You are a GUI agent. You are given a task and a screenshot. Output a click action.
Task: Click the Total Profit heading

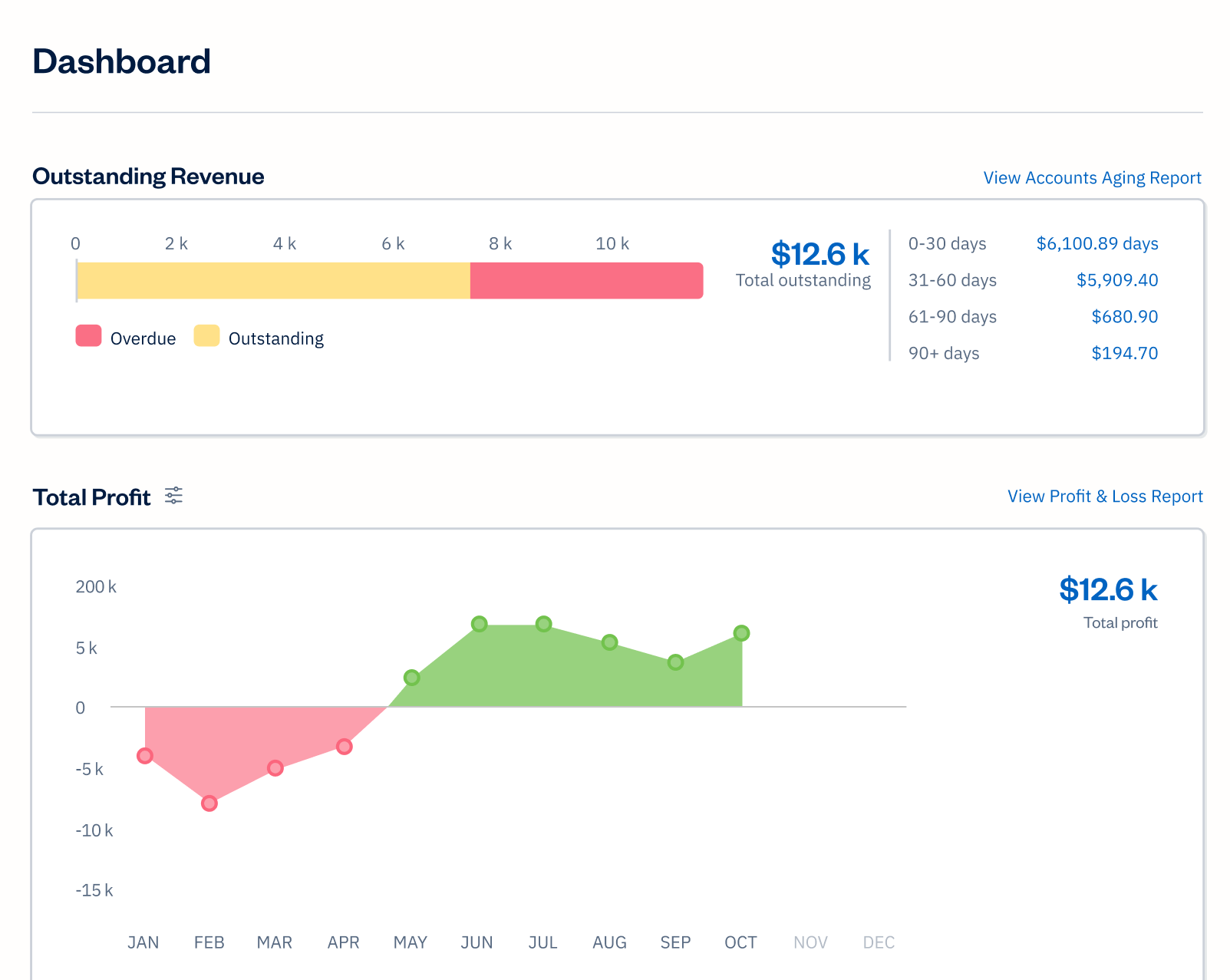91,497
